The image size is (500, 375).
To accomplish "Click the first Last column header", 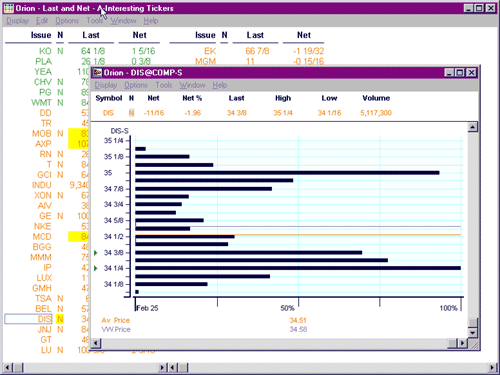I will click(x=91, y=35).
